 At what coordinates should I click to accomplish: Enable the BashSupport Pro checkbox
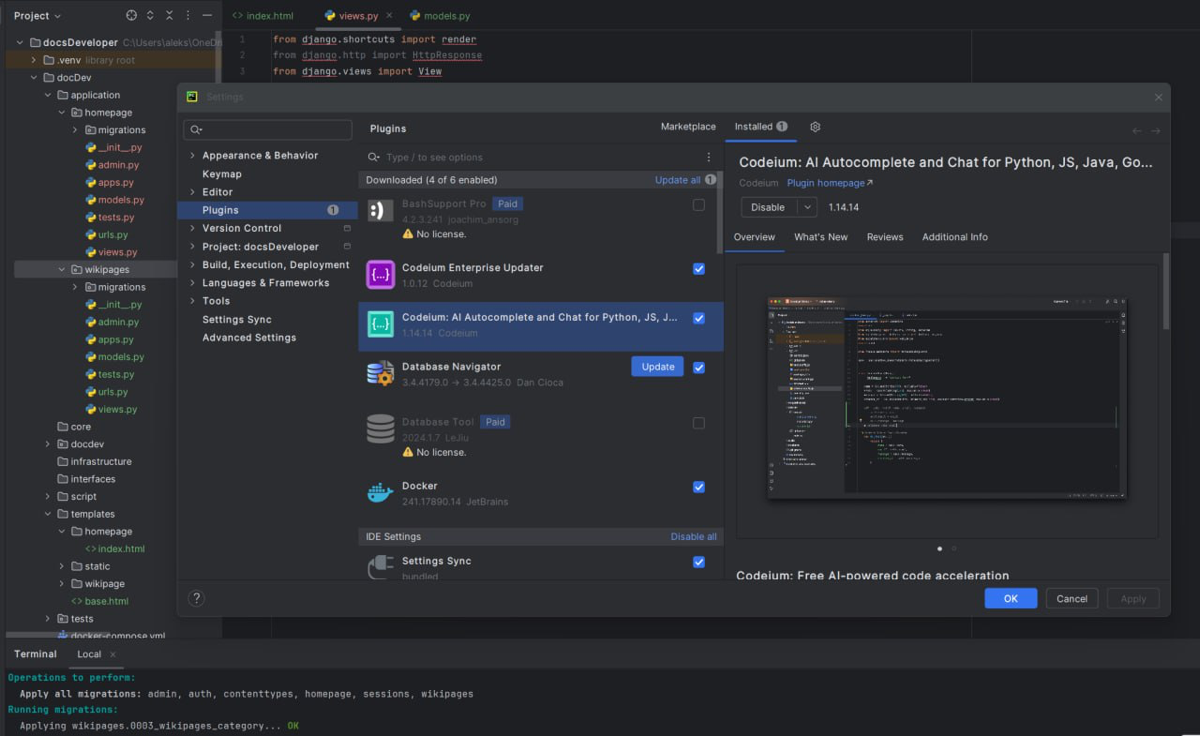tap(699, 205)
